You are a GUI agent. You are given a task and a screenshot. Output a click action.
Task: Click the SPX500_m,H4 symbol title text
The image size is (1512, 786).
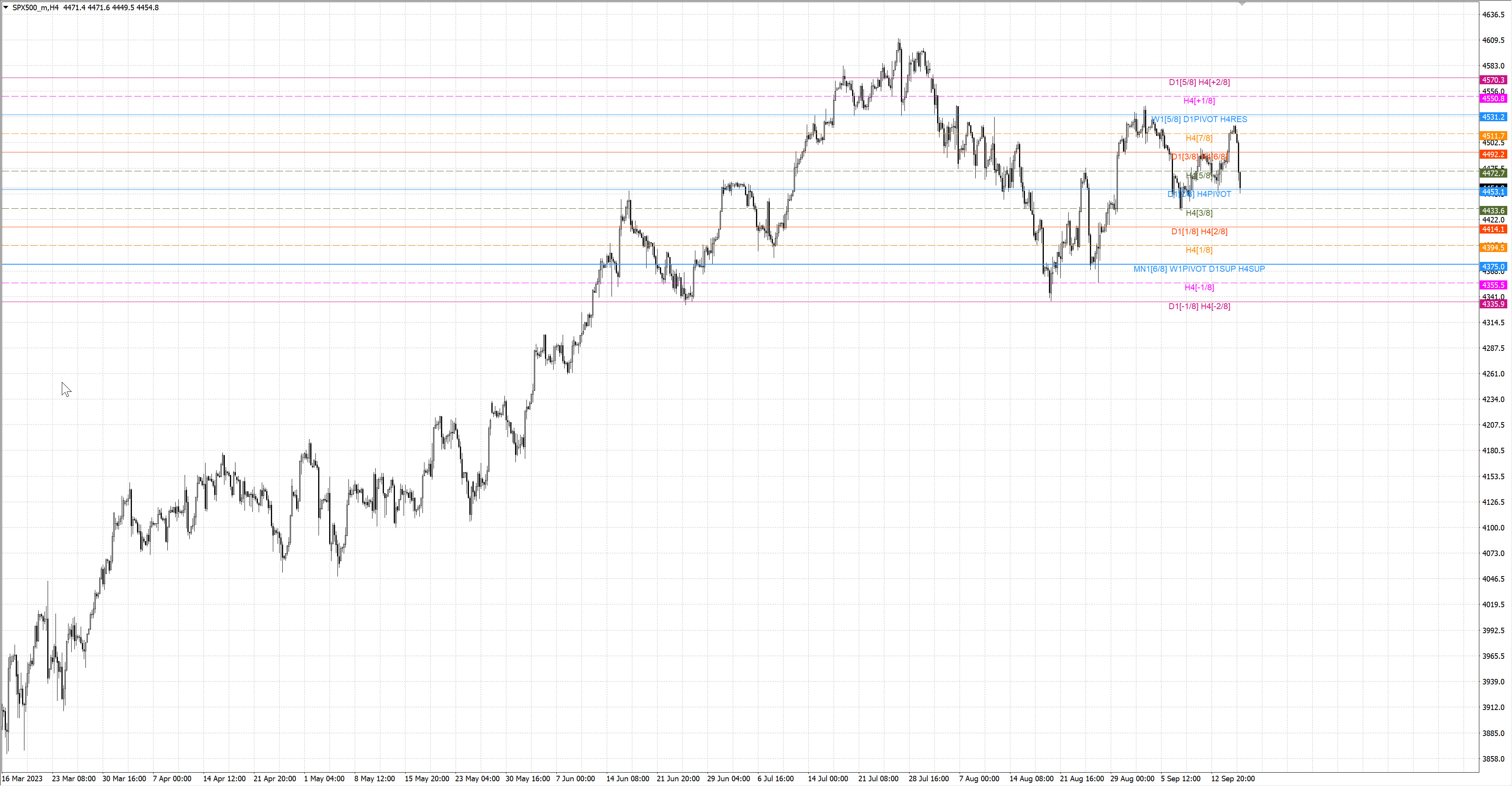(x=35, y=7)
